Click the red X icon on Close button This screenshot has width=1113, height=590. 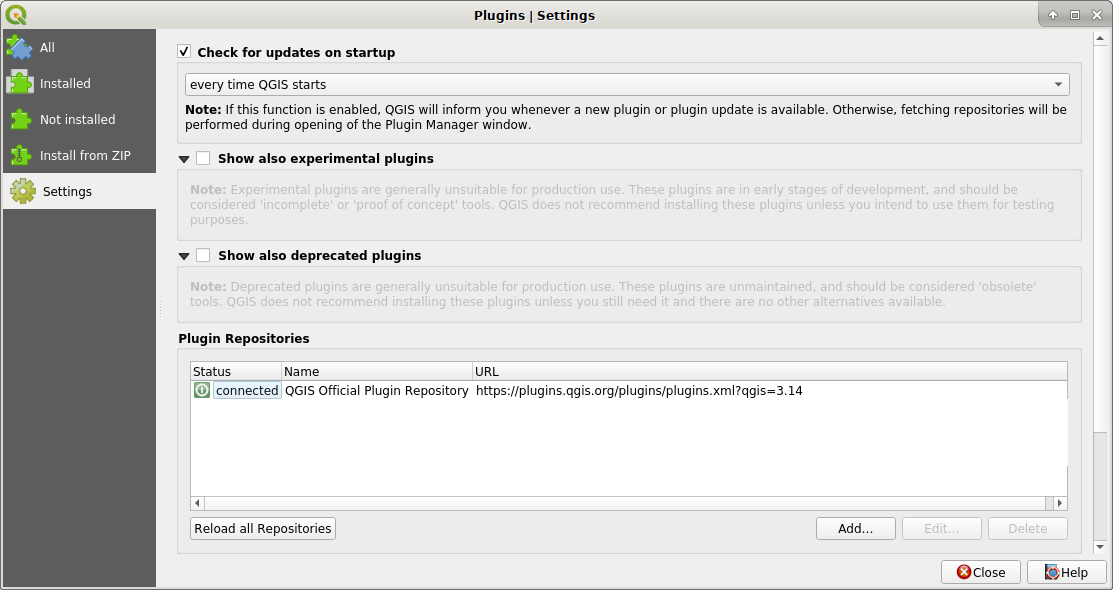[x=963, y=572]
